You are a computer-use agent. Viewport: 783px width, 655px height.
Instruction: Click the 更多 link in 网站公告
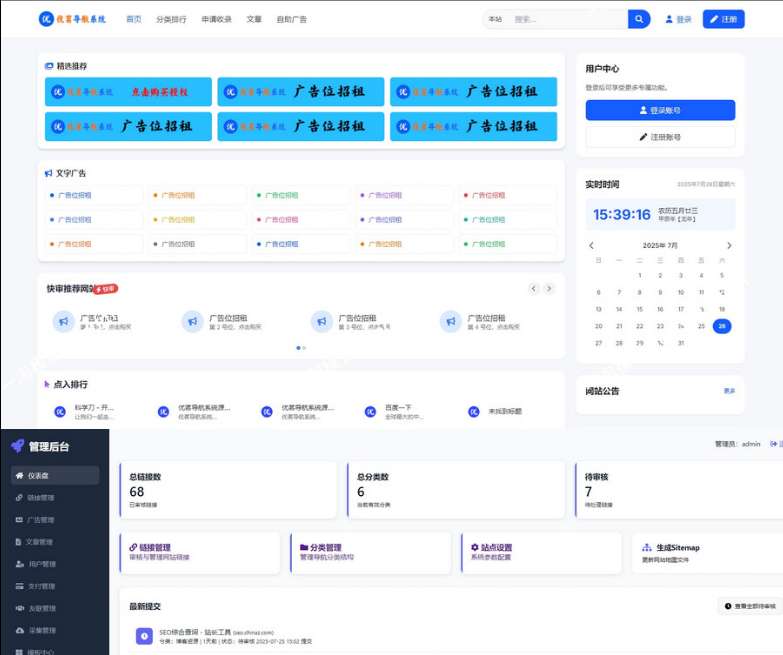pyautogui.click(x=729, y=391)
